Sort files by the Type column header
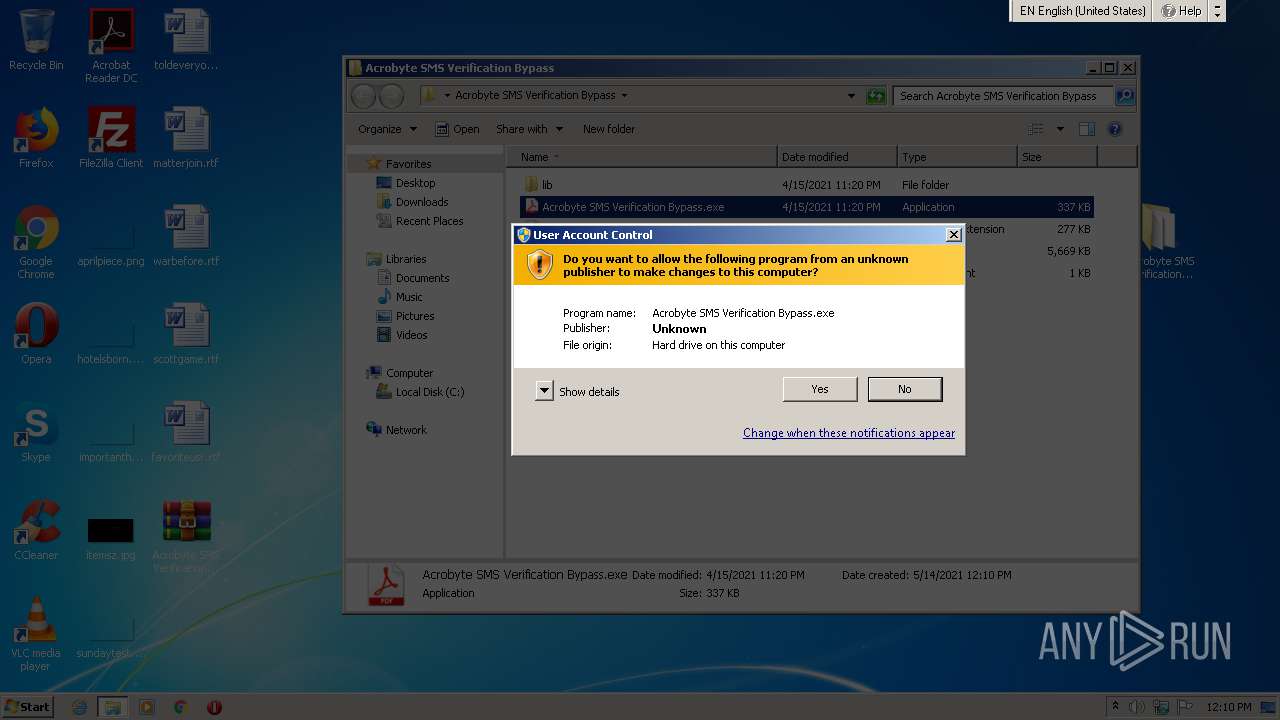 [957, 157]
